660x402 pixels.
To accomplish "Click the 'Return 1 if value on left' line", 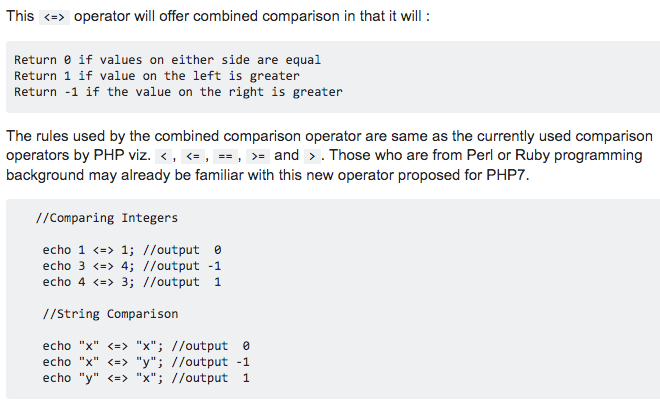I will click(156, 76).
